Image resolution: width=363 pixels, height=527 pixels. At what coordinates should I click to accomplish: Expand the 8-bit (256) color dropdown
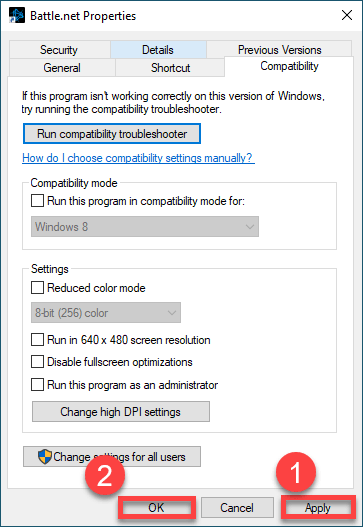coord(106,313)
